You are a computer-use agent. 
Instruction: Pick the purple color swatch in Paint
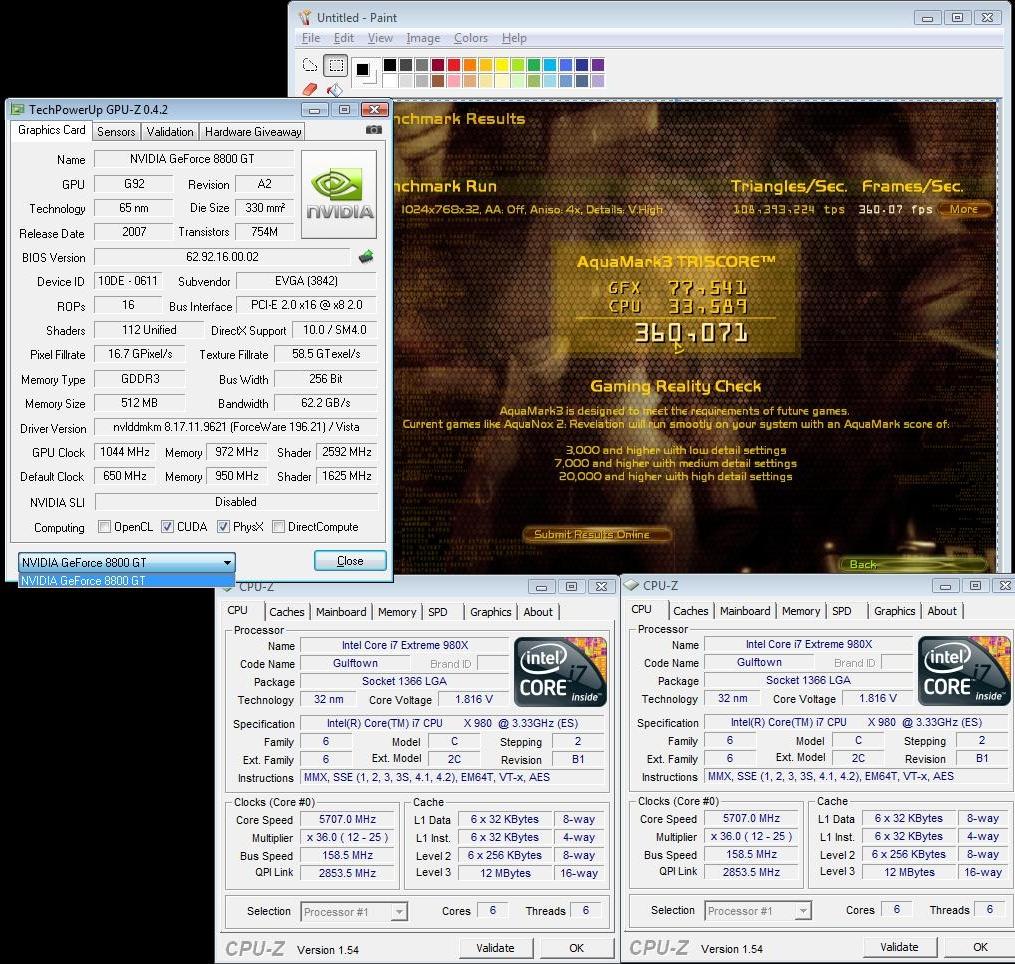click(597, 65)
